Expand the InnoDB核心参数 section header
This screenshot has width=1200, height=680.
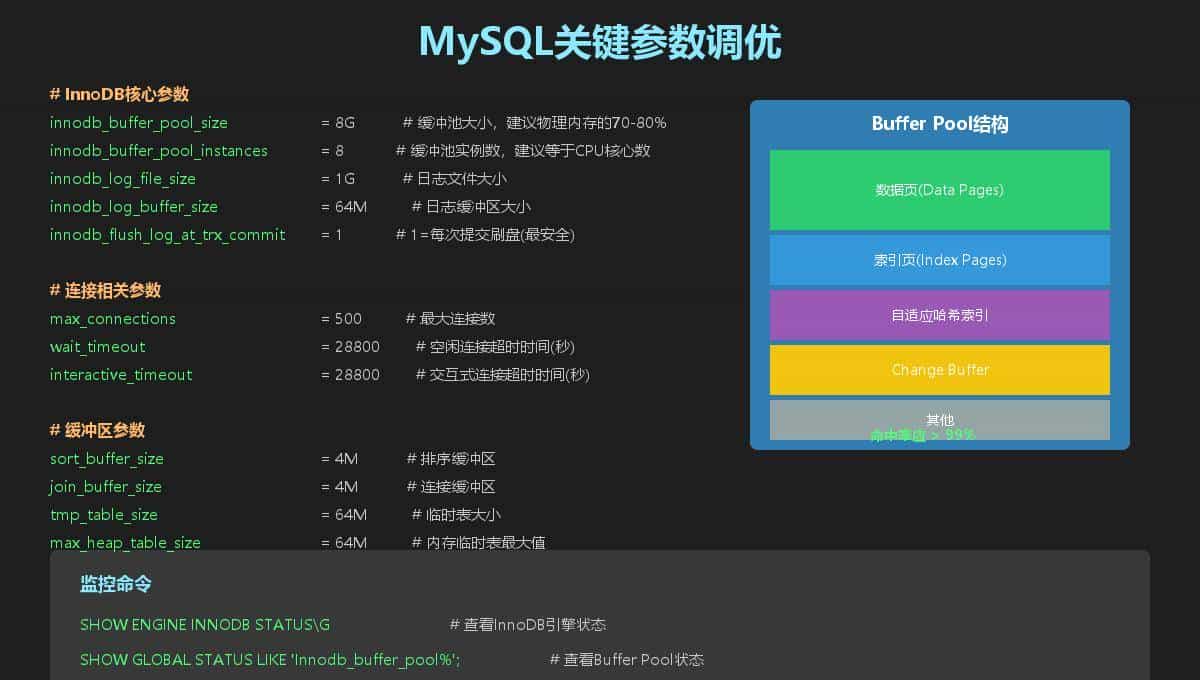click(x=107, y=93)
